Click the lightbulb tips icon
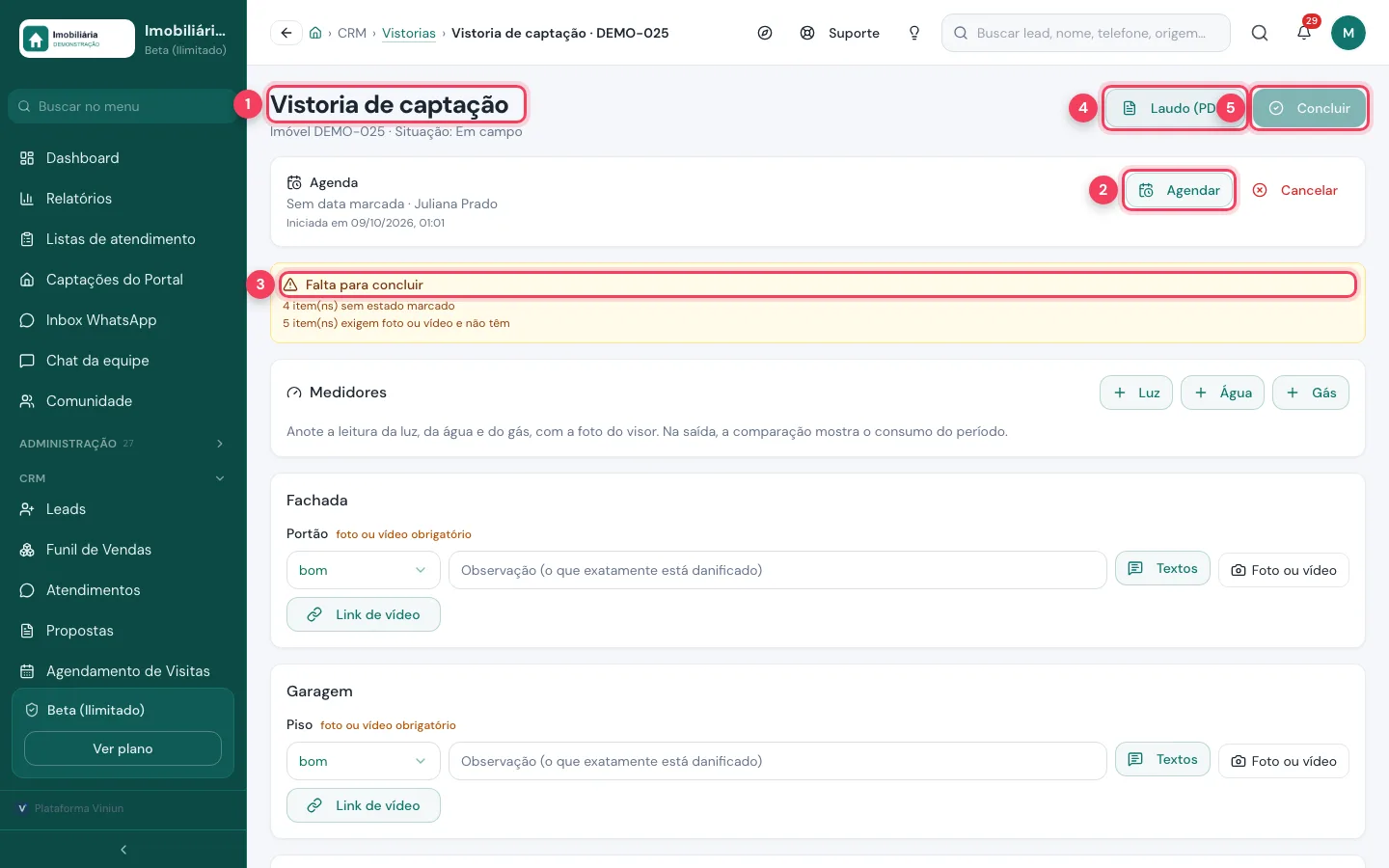The width and height of the screenshot is (1389, 868). 914,33
